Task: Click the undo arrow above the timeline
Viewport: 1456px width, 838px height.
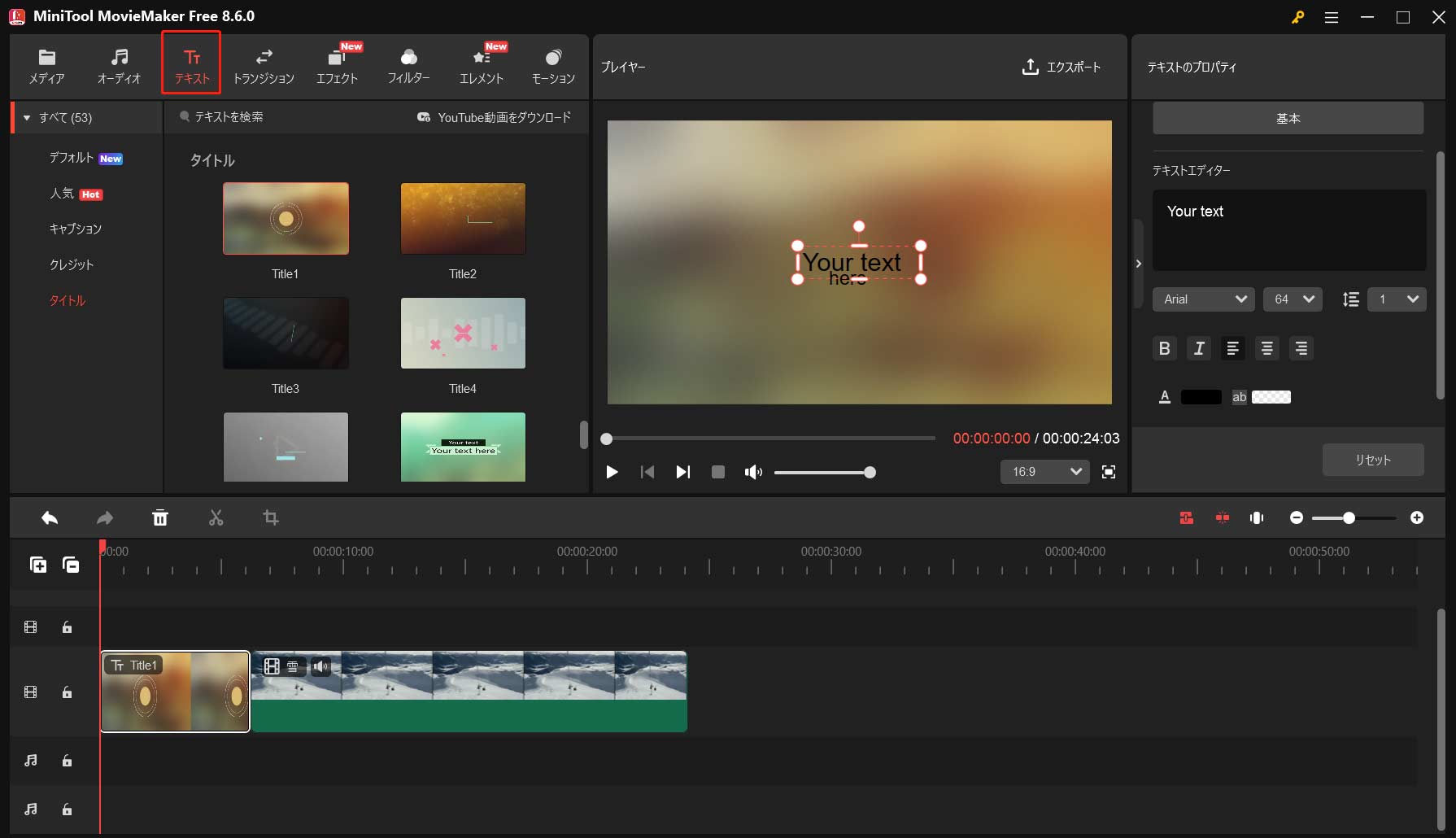Action: (50, 517)
